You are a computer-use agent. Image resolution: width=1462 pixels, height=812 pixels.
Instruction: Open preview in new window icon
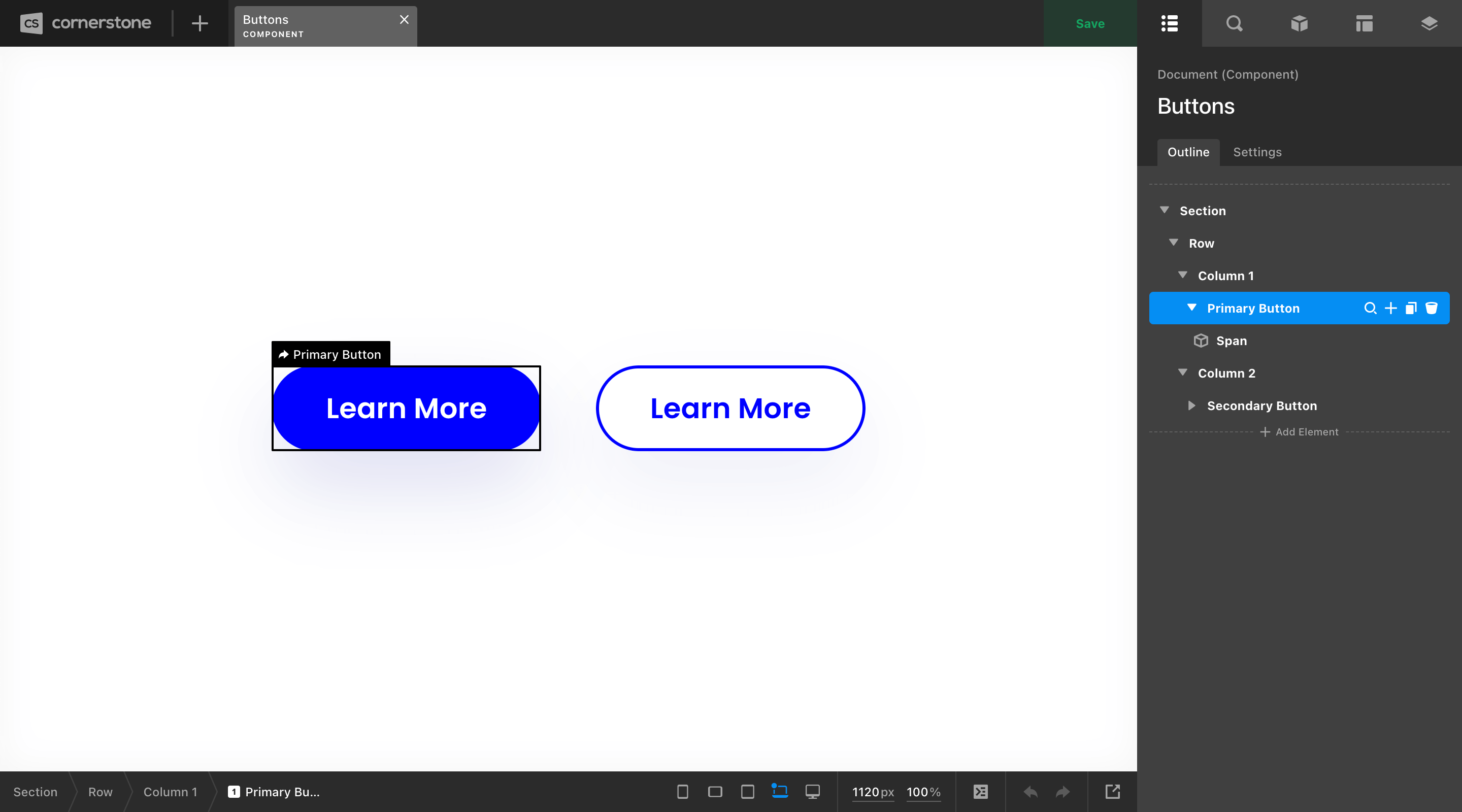point(1113,792)
